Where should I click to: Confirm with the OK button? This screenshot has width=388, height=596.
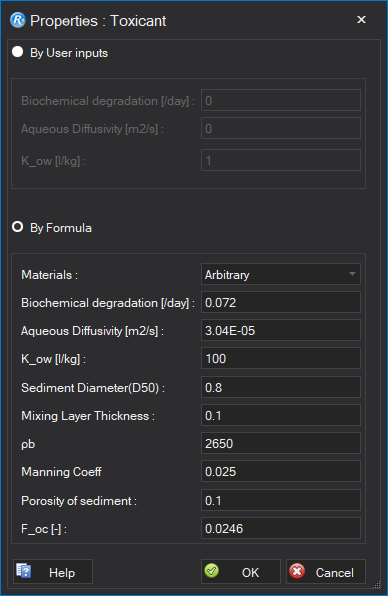point(241,572)
